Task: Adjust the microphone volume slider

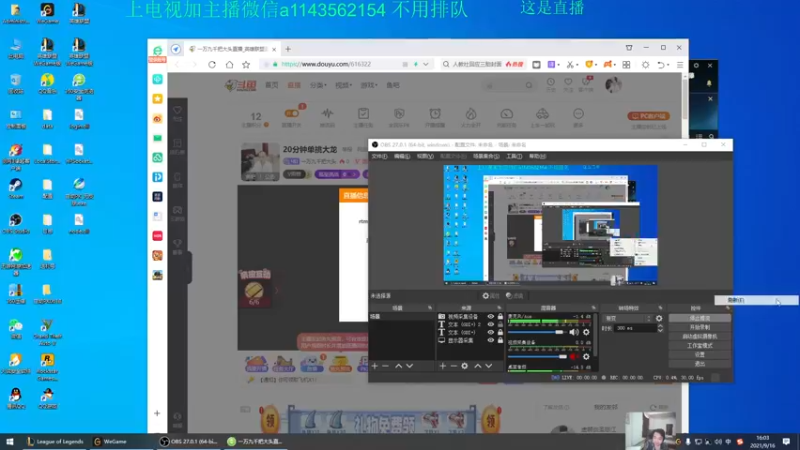Action: coord(537,332)
